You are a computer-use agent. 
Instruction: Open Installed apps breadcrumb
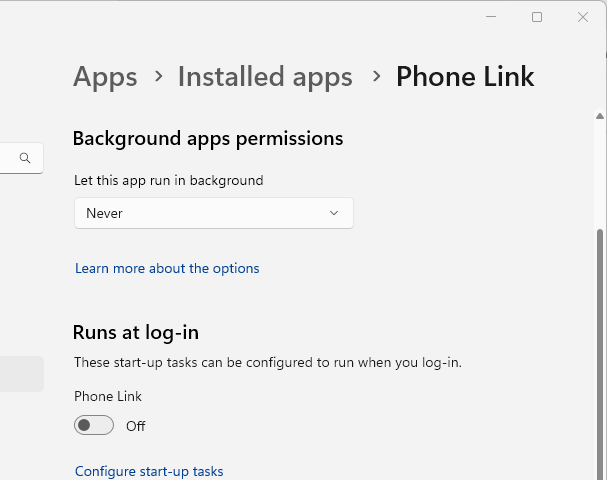click(x=265, y=77)
